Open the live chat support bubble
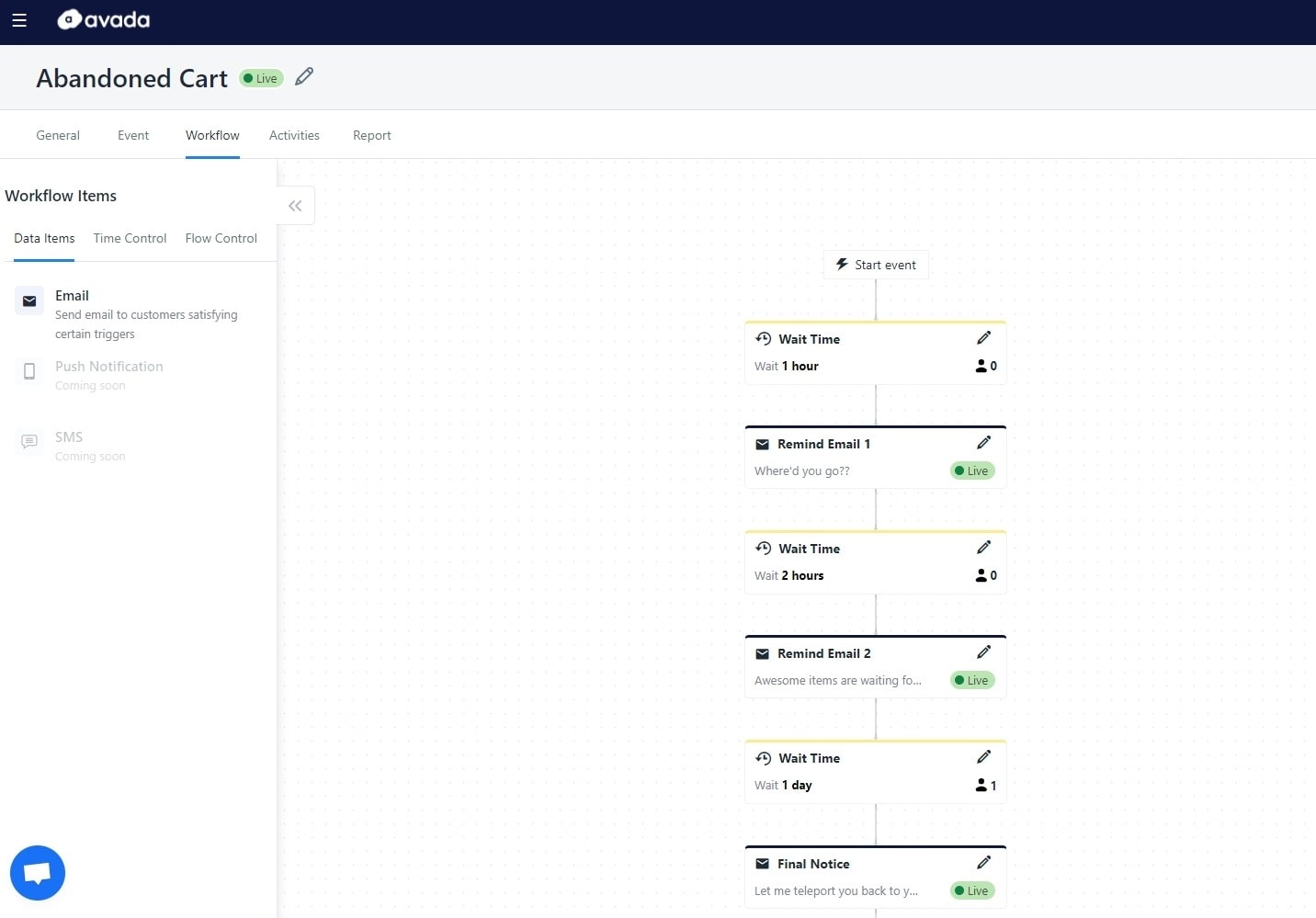1316x918 pixels. [38, 872]
